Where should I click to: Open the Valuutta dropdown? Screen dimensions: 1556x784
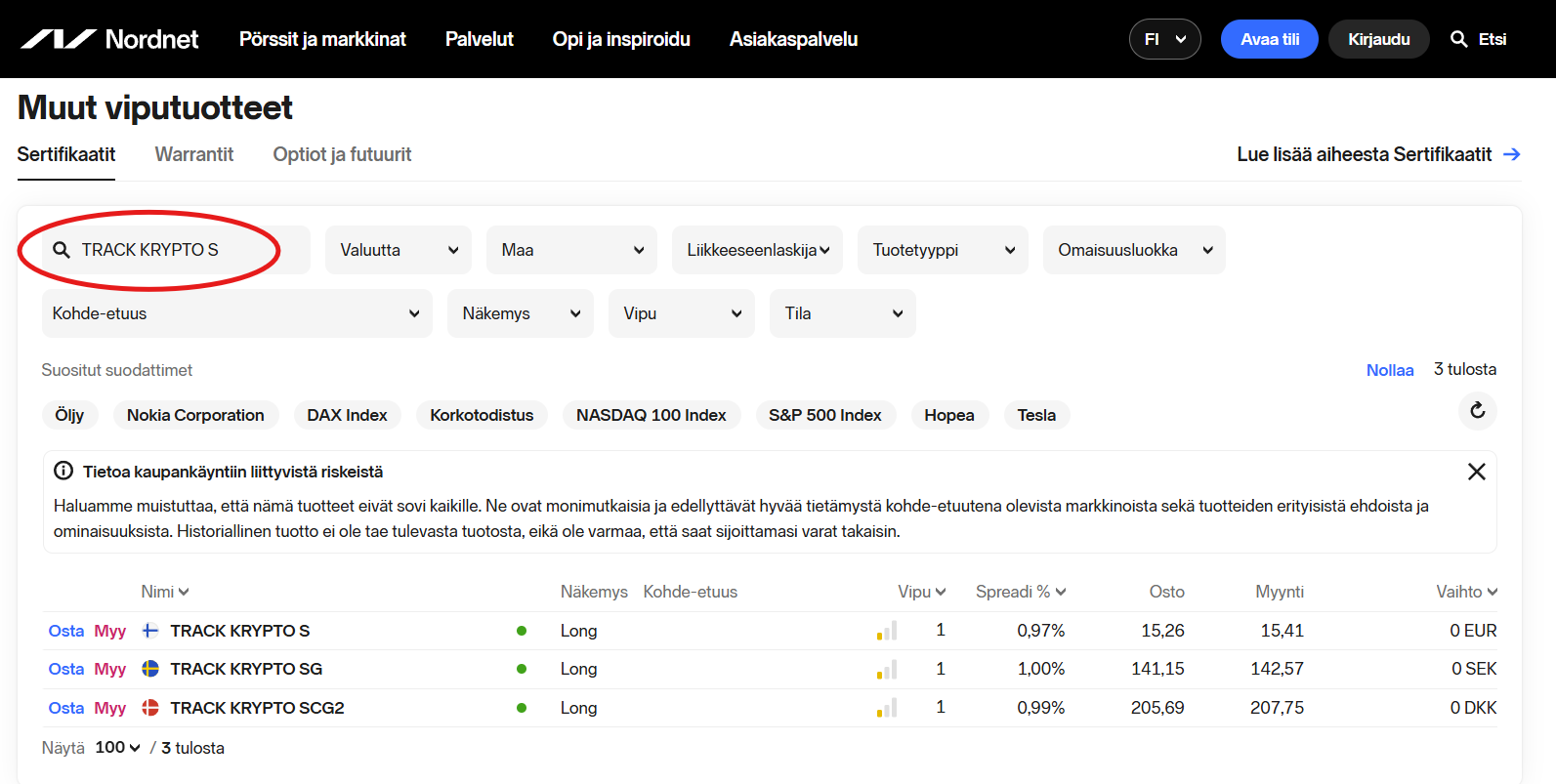point(398,250)
